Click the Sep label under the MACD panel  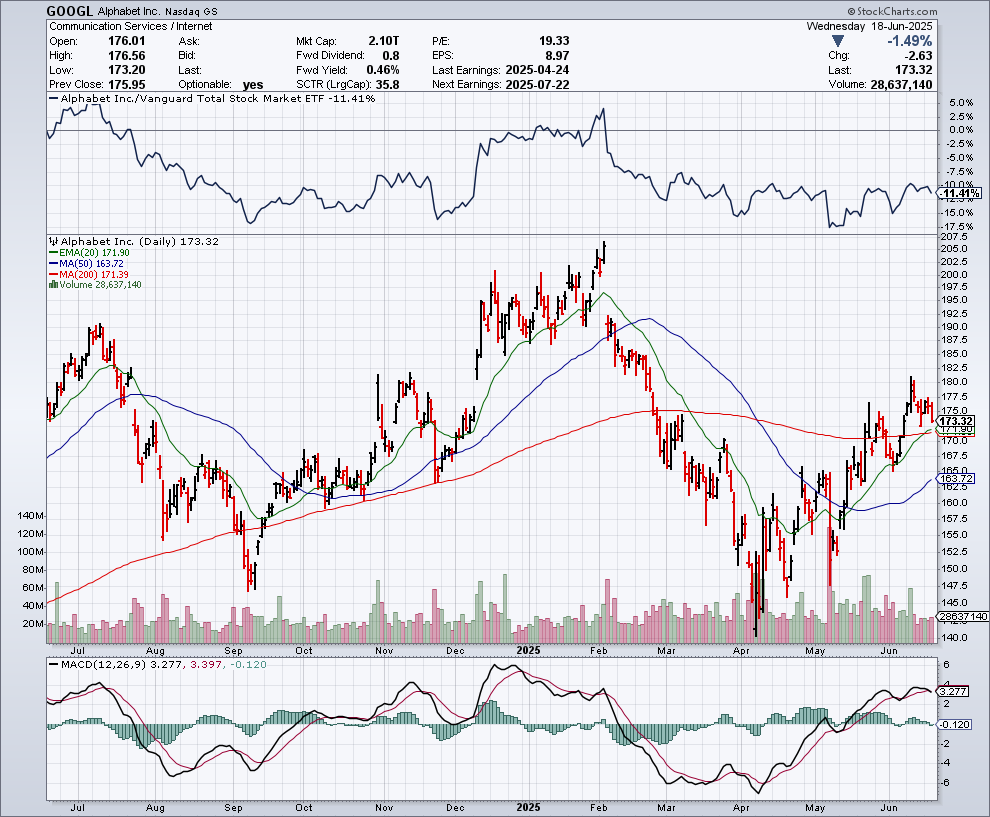click(x=233, y=808)
